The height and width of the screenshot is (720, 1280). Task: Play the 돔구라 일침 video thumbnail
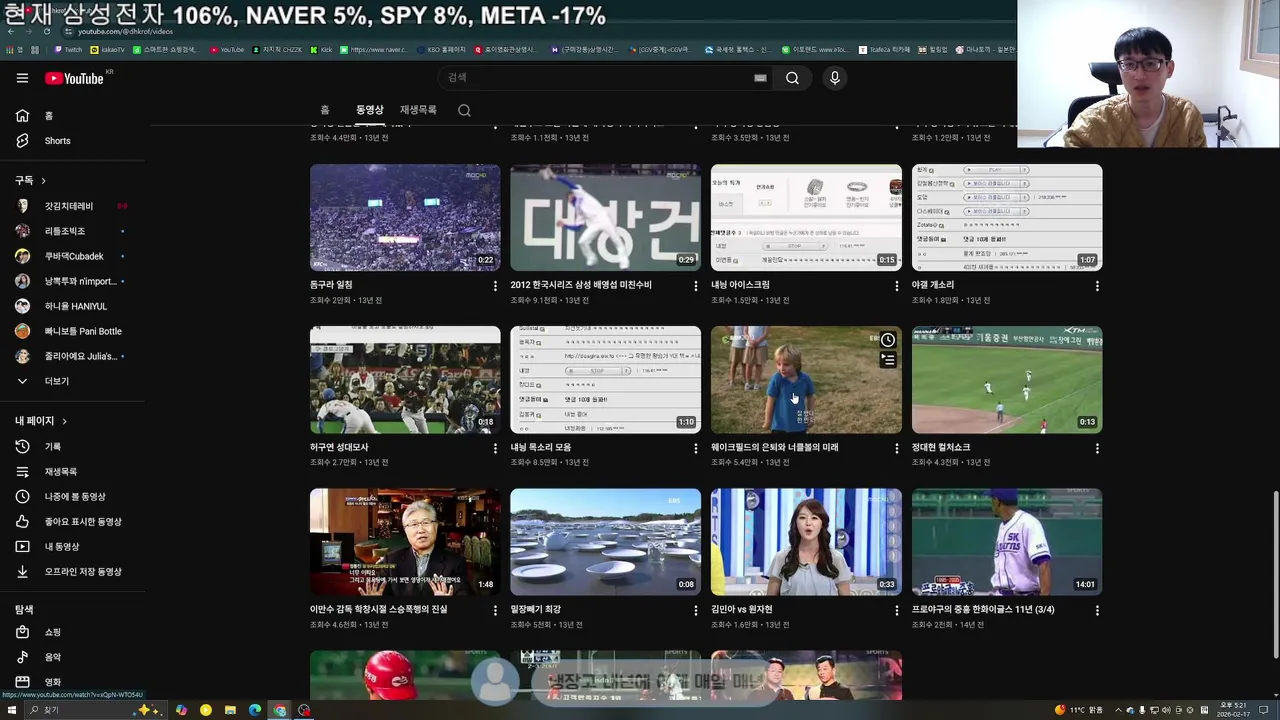click(405, 217)
